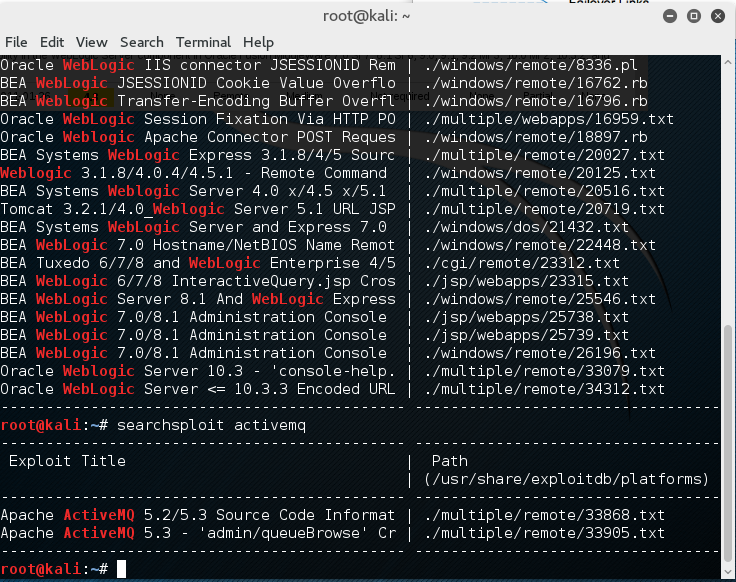Viewport: 736px width, 582px height.
Task: Click path ./windows/remote/18897.rb
Action: (x=536, y=137)
